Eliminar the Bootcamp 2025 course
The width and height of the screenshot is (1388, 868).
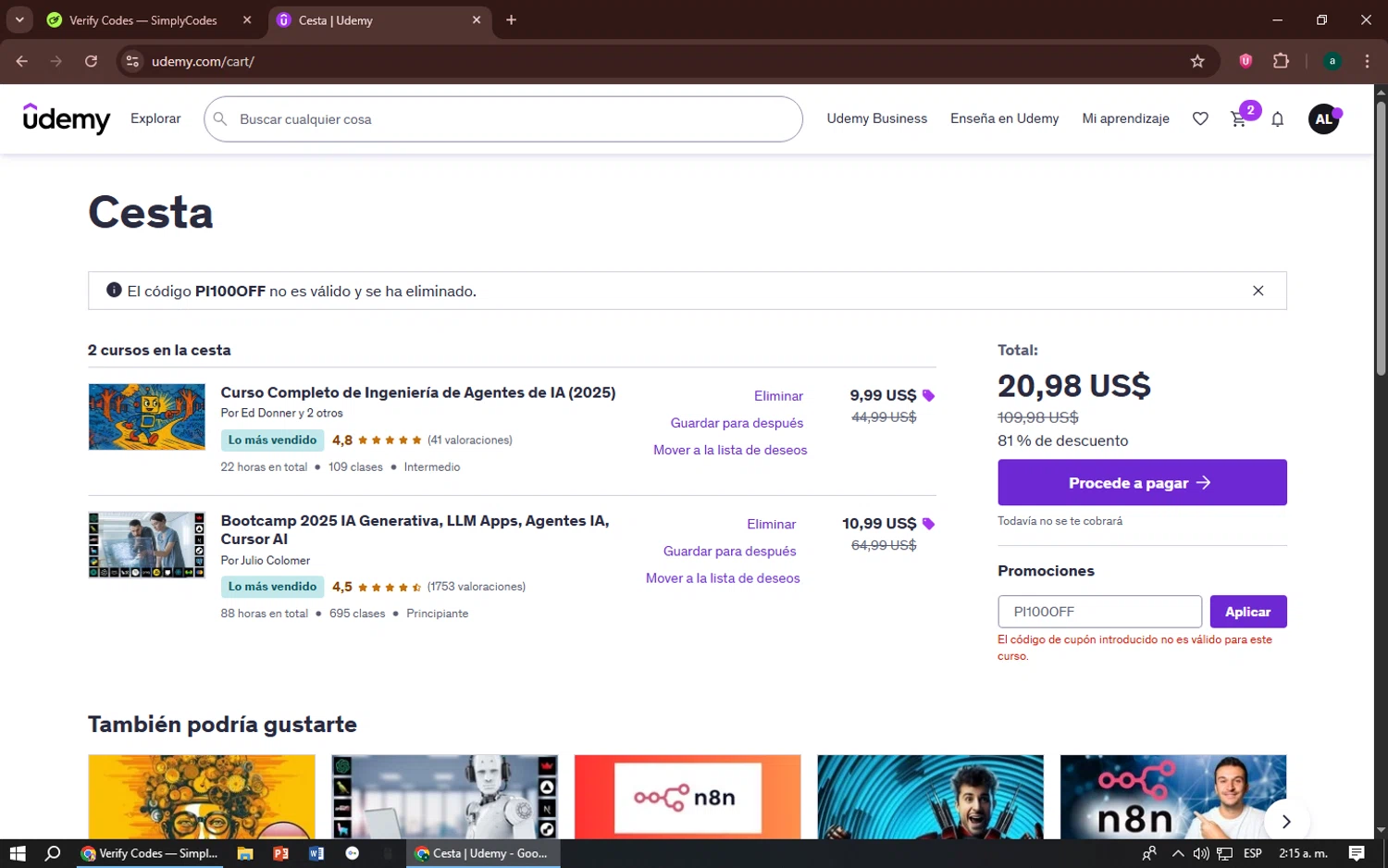(x=771, y=524)
